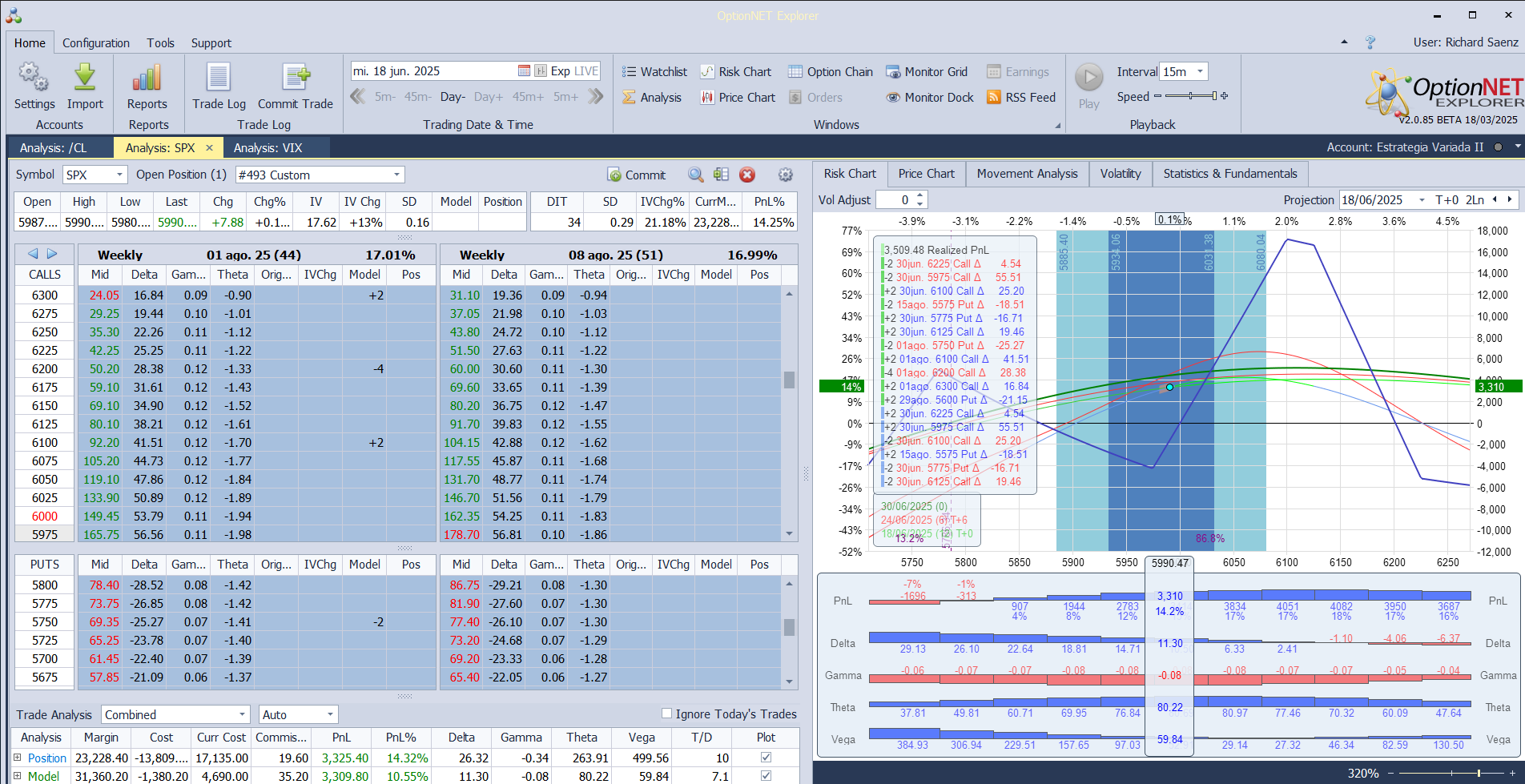Toggle the Plot checkbox for Model row

(766, 776)
